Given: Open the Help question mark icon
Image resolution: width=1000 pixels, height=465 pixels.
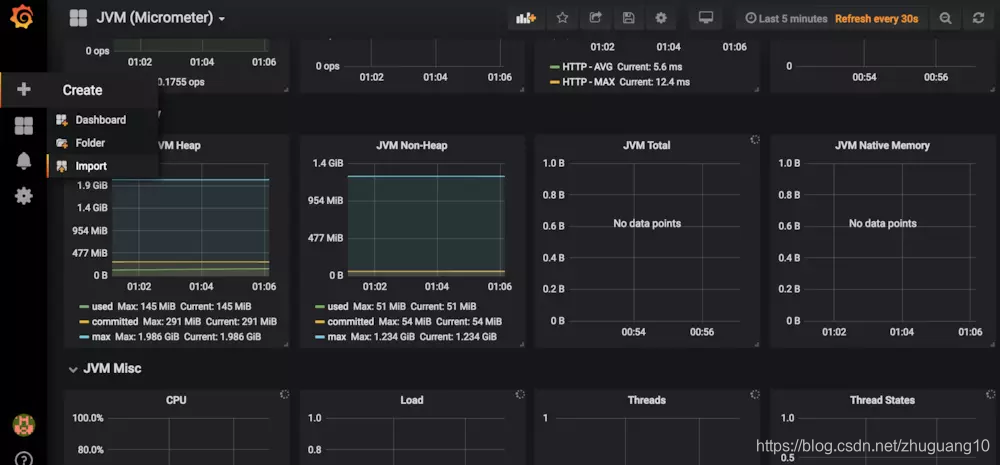Looking at the screenshot, I should coord(24,459).
